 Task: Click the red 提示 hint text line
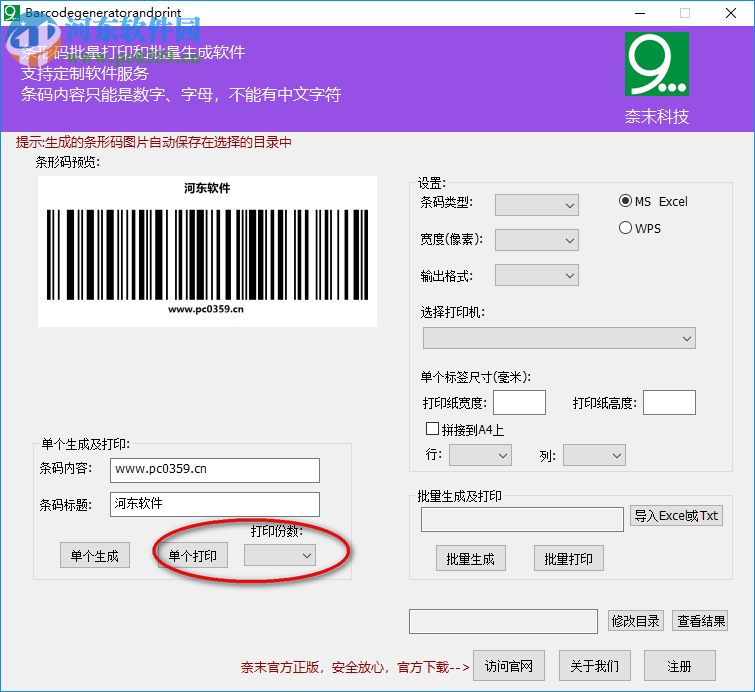click(x=154, y=142)
